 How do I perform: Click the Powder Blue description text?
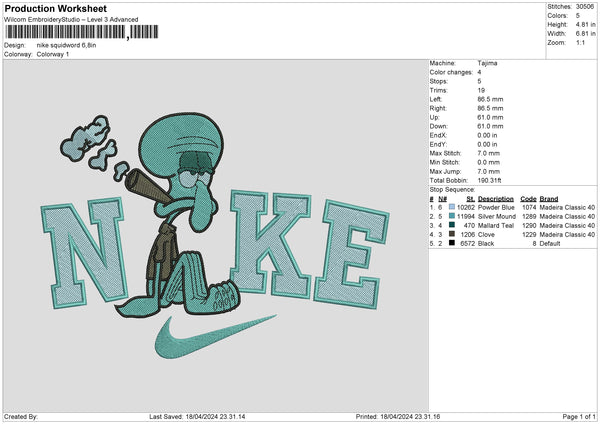[496, 207]
